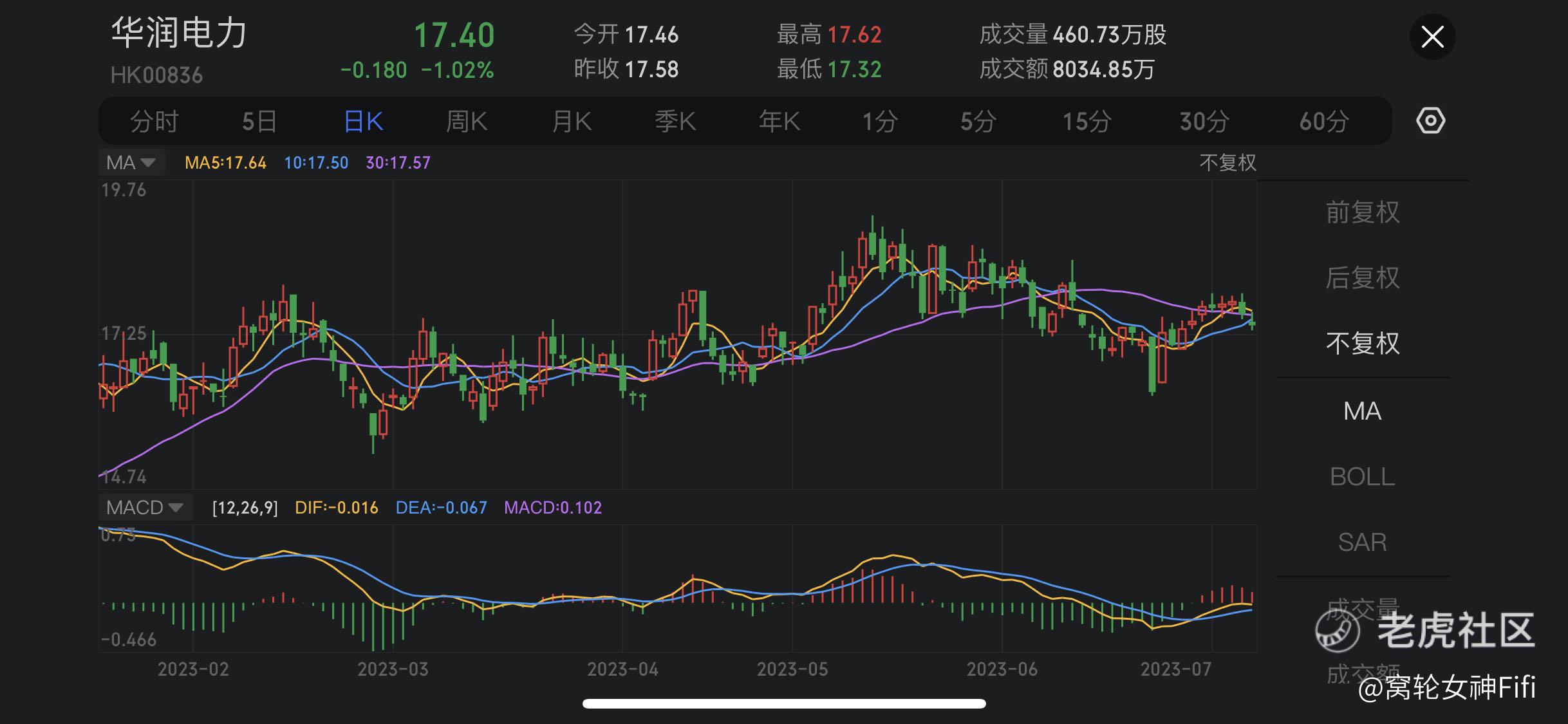This screenshot has height=724, width=1568.
Task: Enable the BOLL indicator
Action: point(1362,477)
